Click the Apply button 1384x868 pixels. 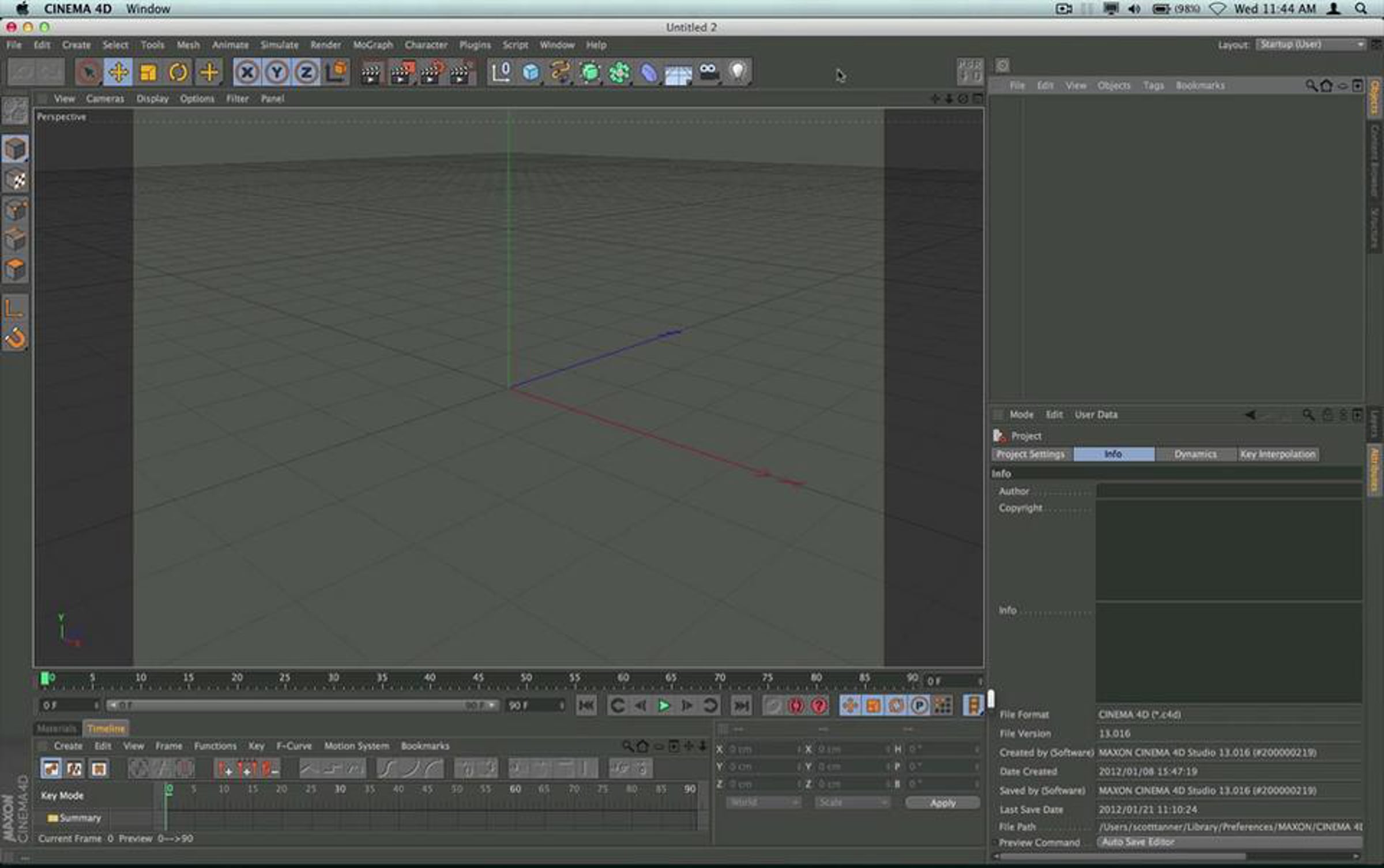942,802
